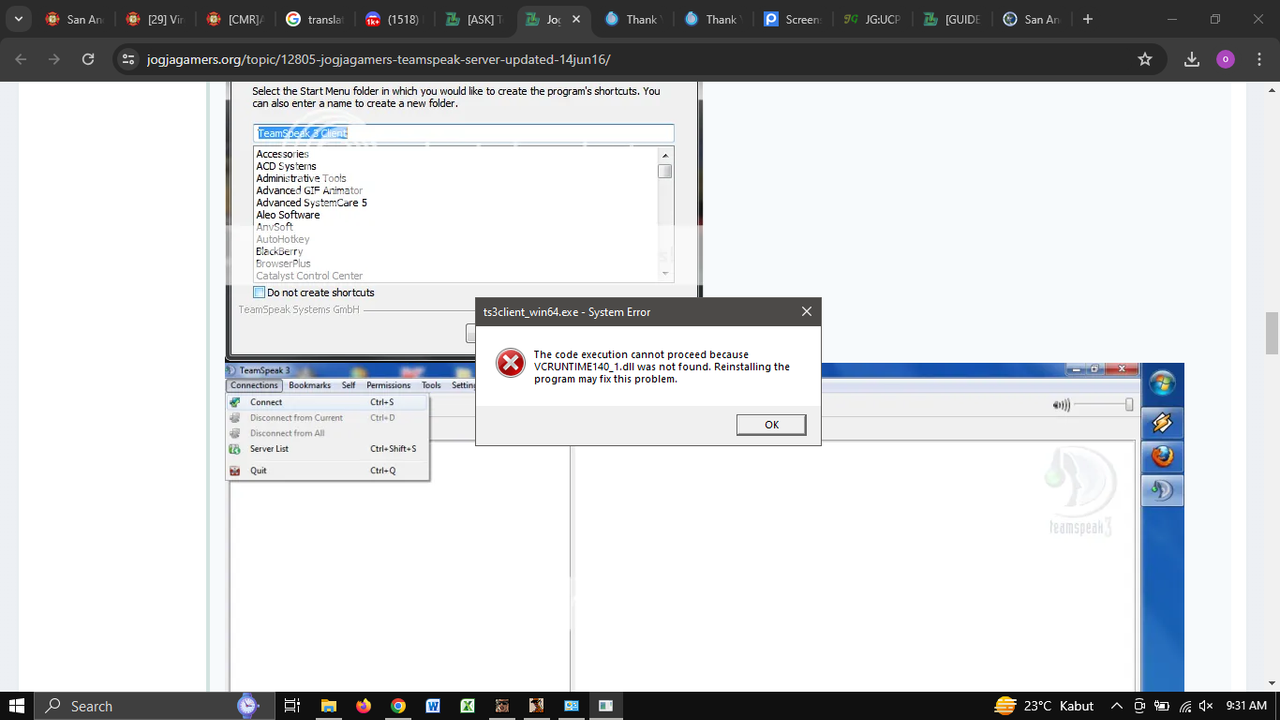This screenshot has width=1280, height=720.
Task: Switch to the "Screens" tab
Action: point(792,19)
